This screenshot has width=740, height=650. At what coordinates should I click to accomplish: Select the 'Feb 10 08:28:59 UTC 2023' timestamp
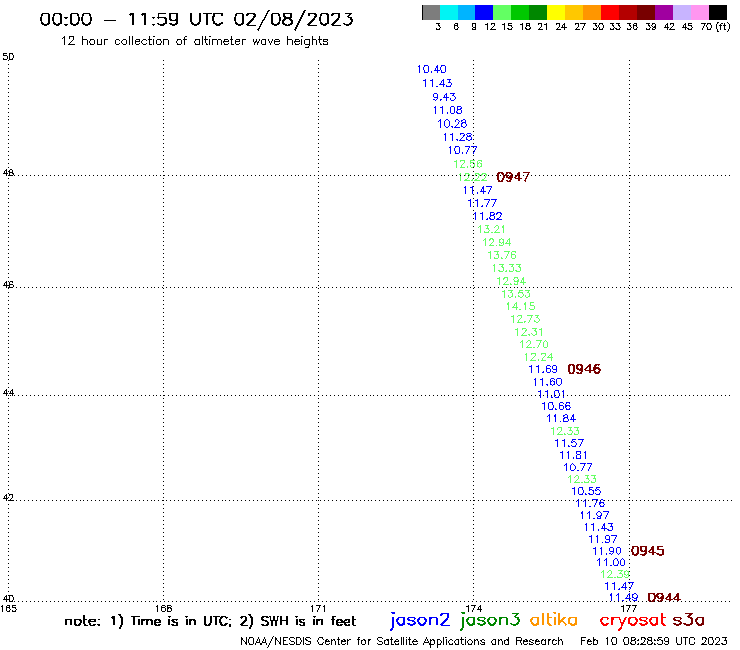point(654,641)
